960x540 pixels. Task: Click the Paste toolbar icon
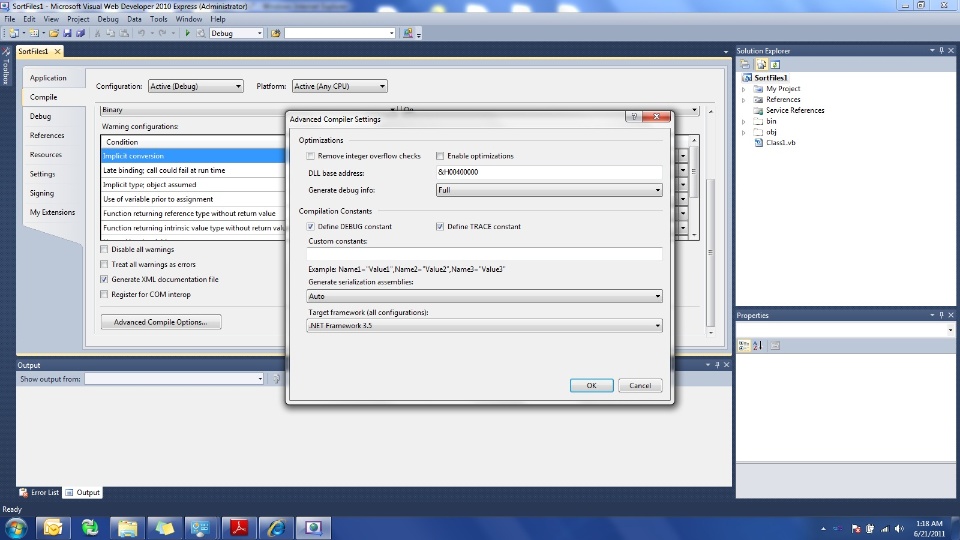tap(124, 33)
